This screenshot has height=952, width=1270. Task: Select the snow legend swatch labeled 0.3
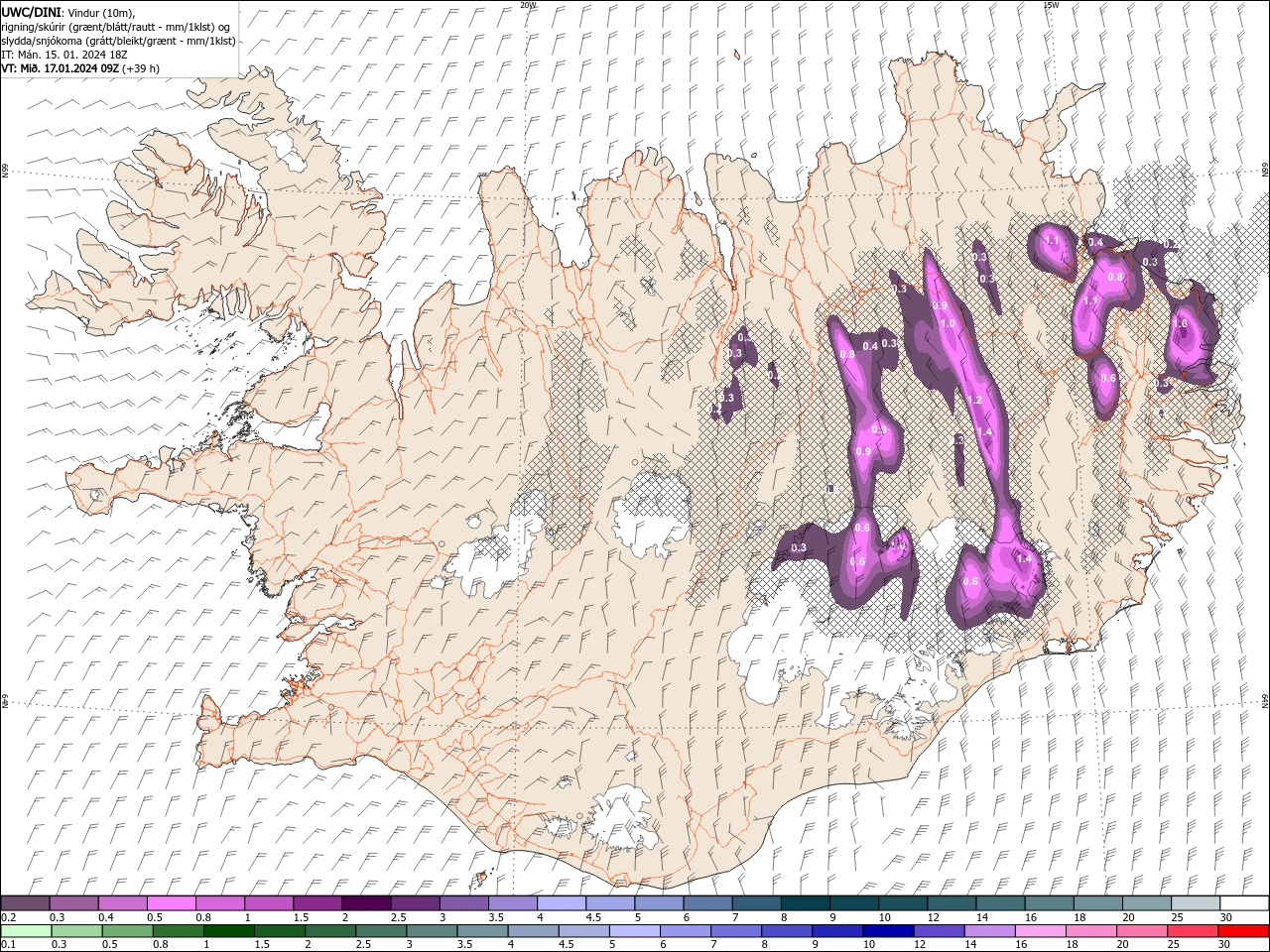click(x=73, y=903)
